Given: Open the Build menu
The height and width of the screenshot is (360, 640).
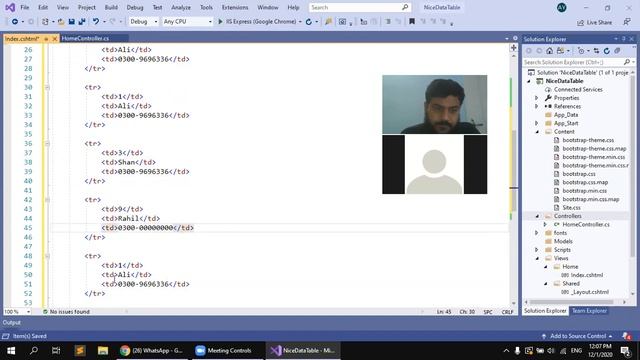Looking at the screenshot, I should tap(111, 7).
